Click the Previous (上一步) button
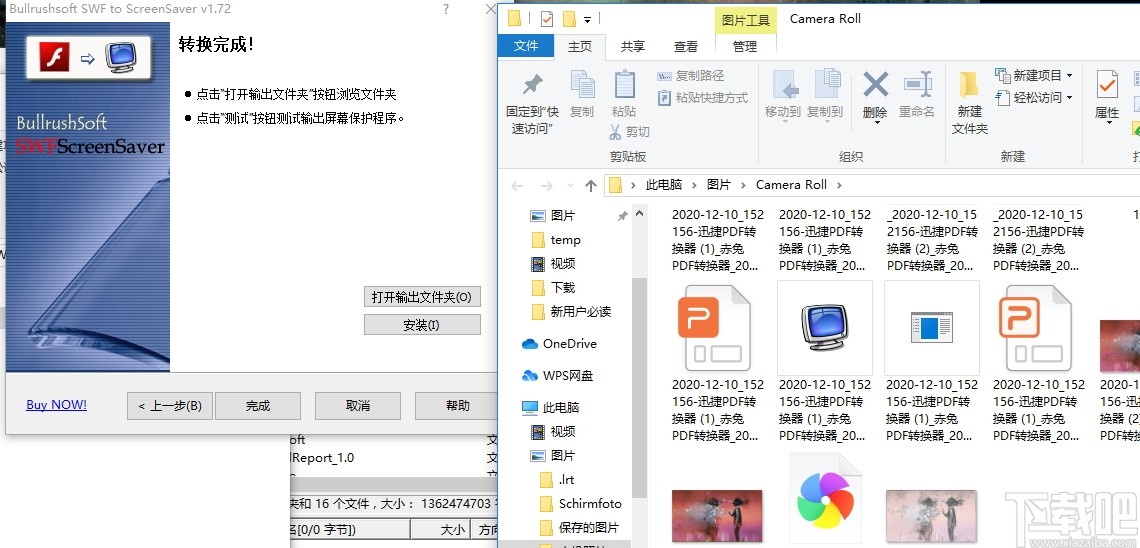 (169, 406)
